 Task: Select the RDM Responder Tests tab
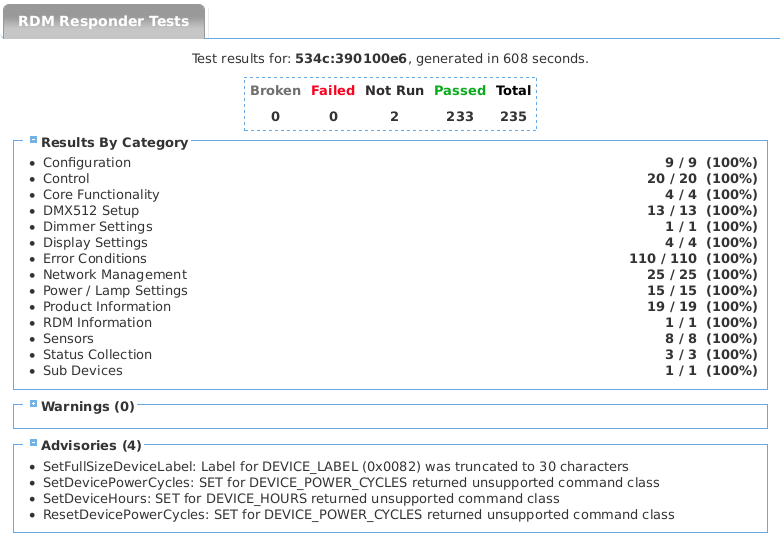click(103, 21)
